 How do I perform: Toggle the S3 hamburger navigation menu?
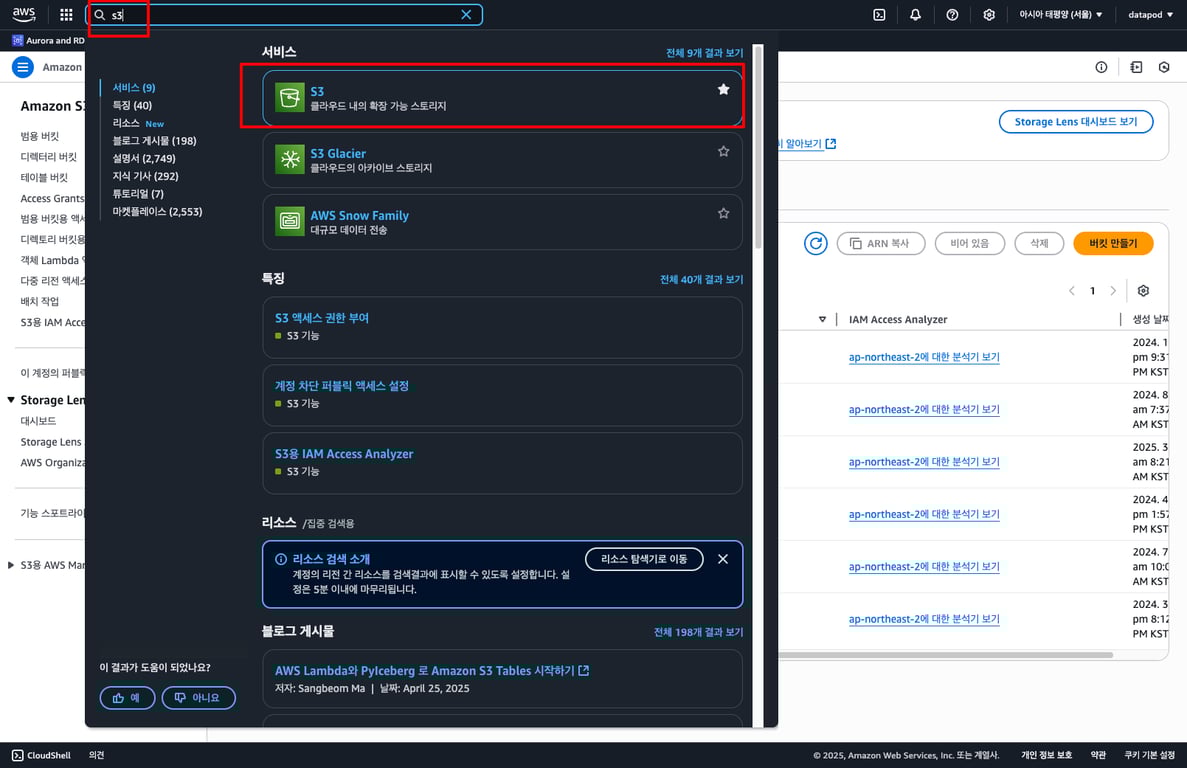(23, 67)
